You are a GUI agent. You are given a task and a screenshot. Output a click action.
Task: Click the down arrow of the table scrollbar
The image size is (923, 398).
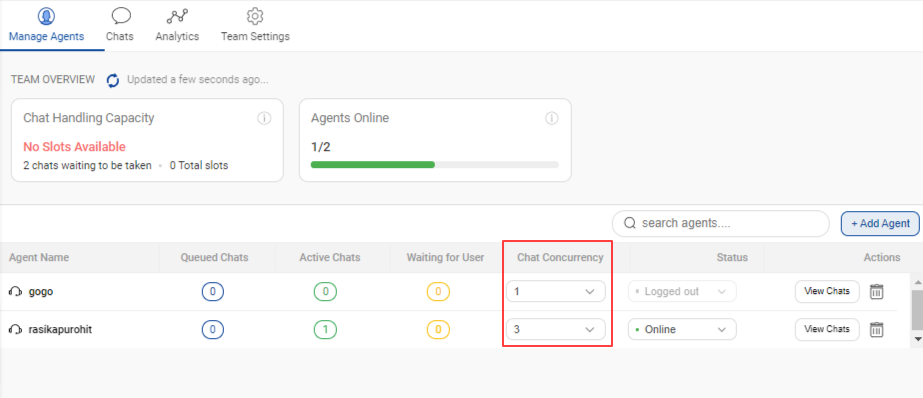pos(917,339)
